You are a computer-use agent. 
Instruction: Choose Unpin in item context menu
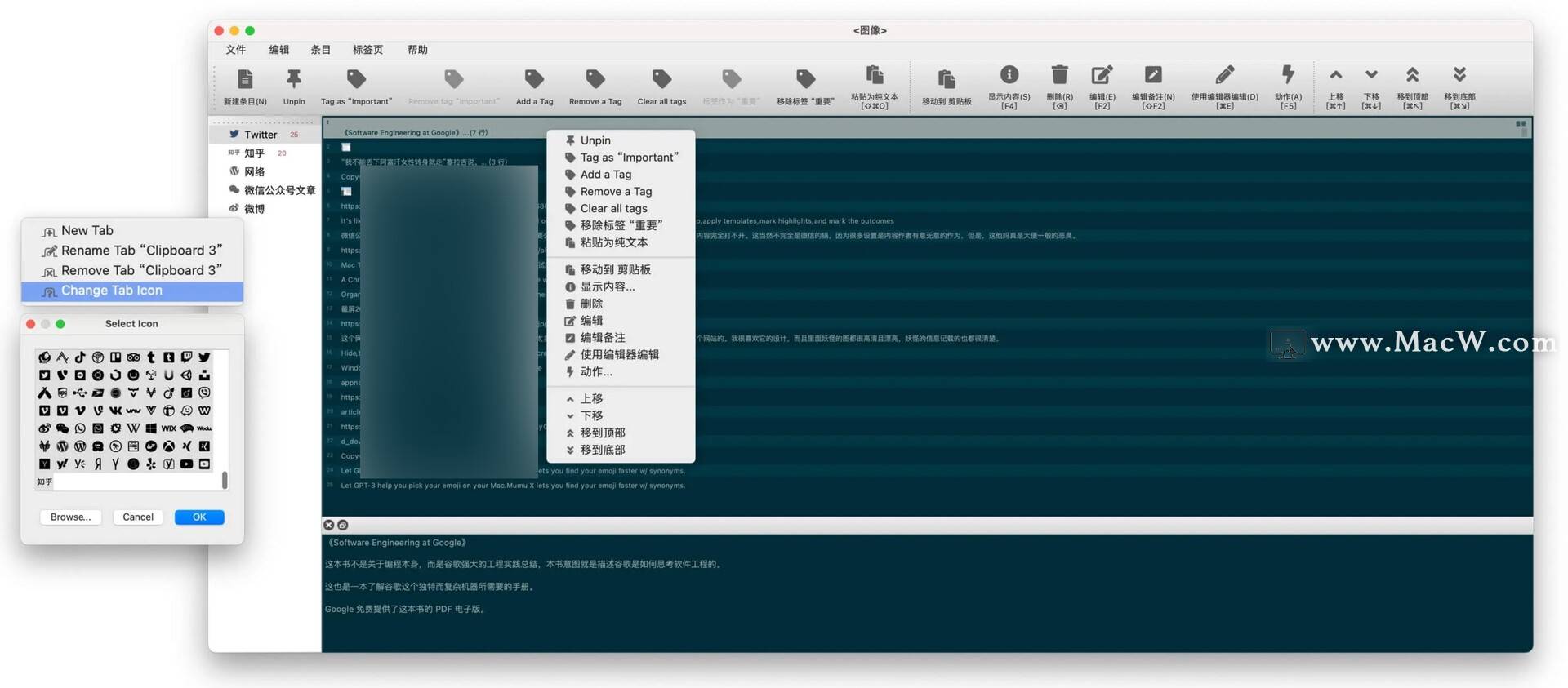(x=621, y=140)
